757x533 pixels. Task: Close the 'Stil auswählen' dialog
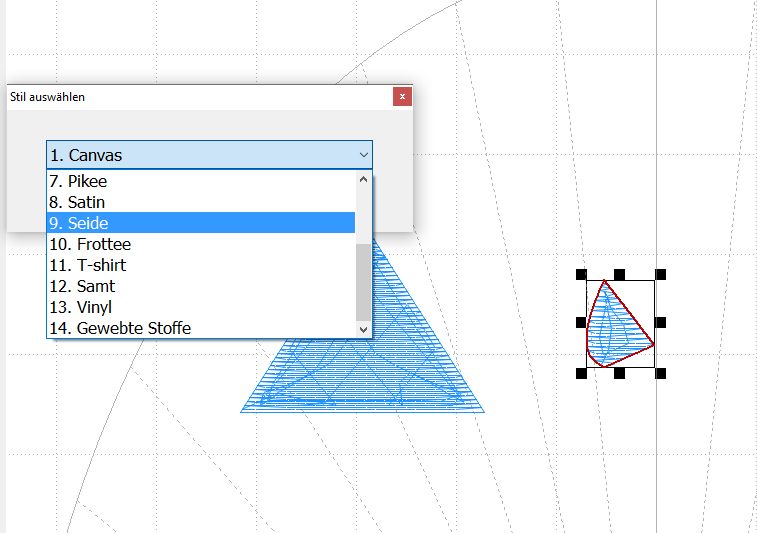click(402, 97)
